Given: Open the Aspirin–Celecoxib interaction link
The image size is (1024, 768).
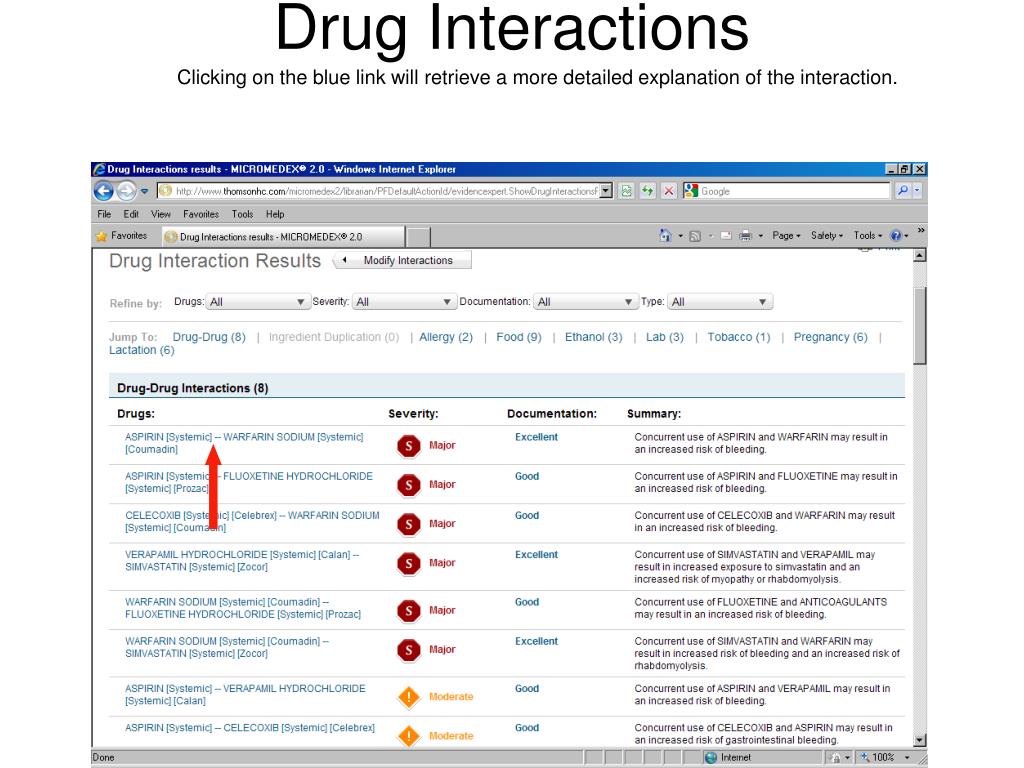Looking at the screenshot, I should pyautogui.click(x=250, y=728).
